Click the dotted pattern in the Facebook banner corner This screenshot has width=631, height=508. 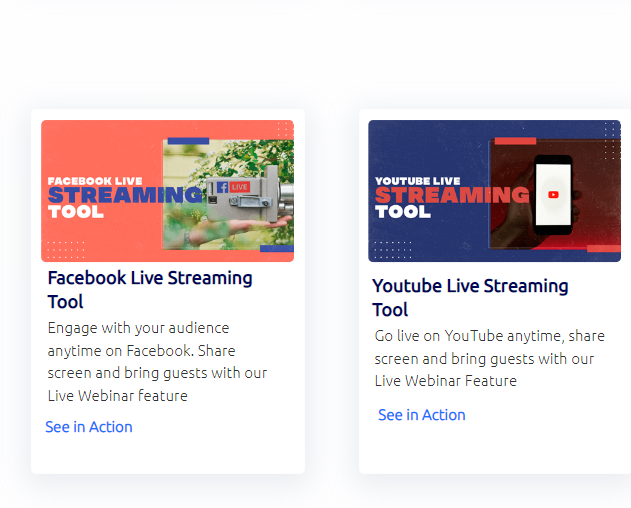coord(65,248)
